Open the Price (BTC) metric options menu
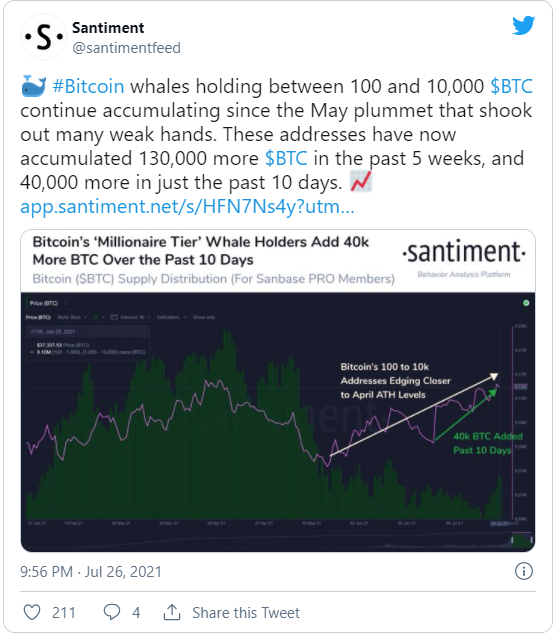Screen dimensions: 555x635 point(66,303)
